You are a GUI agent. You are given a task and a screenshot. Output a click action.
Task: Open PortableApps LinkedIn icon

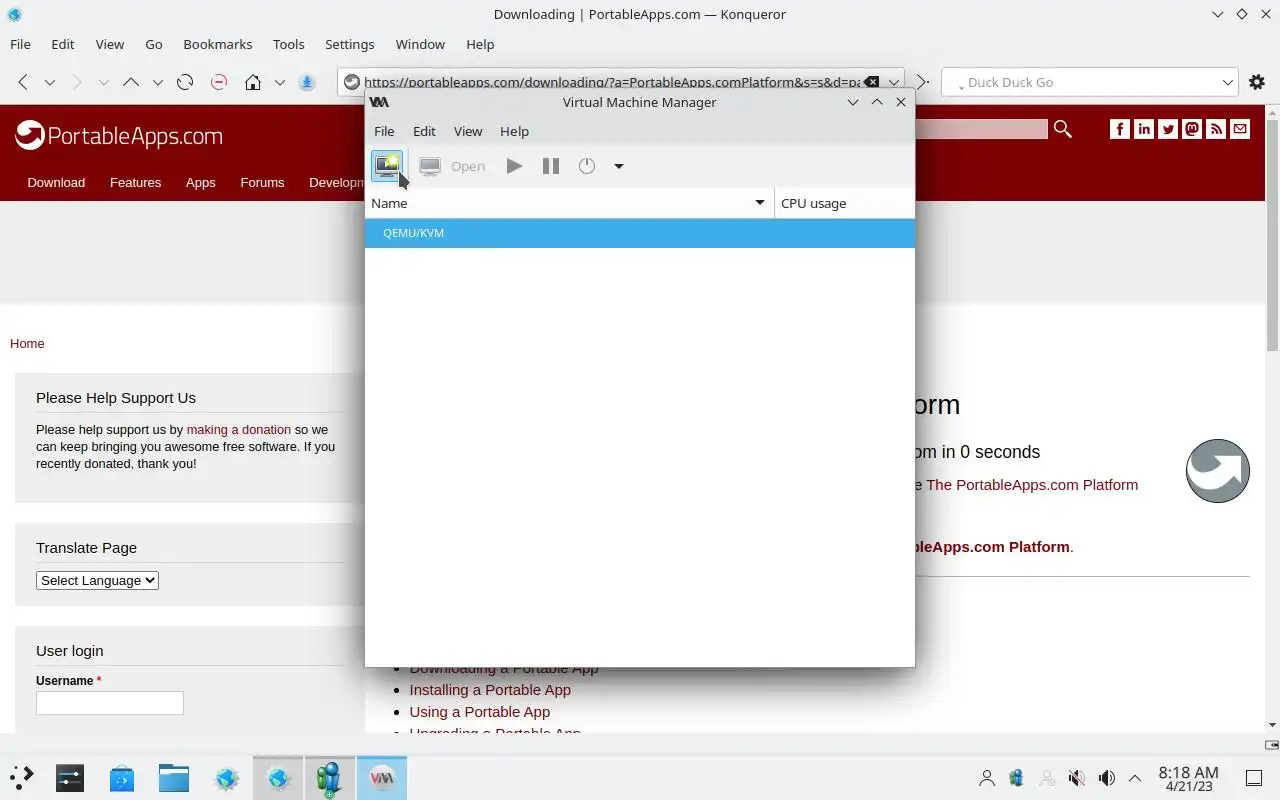tap(1144, 129)
